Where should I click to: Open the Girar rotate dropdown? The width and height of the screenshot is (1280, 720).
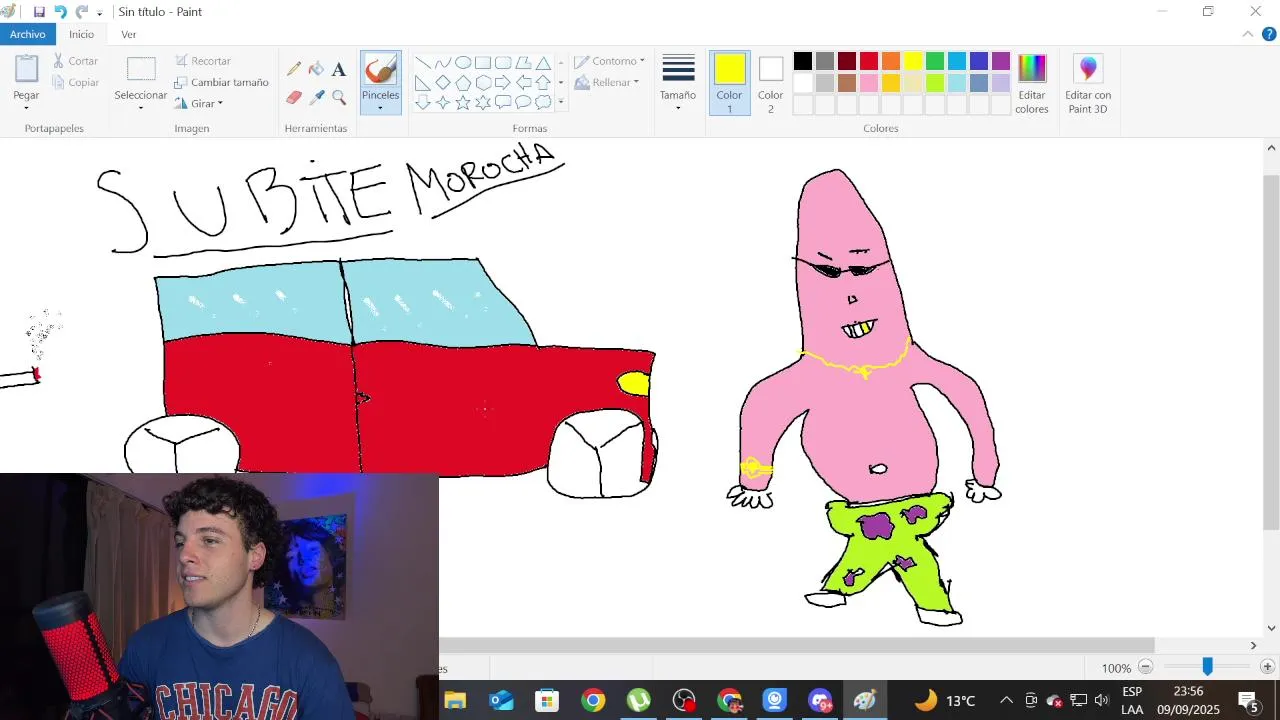[x=198, y=104]
